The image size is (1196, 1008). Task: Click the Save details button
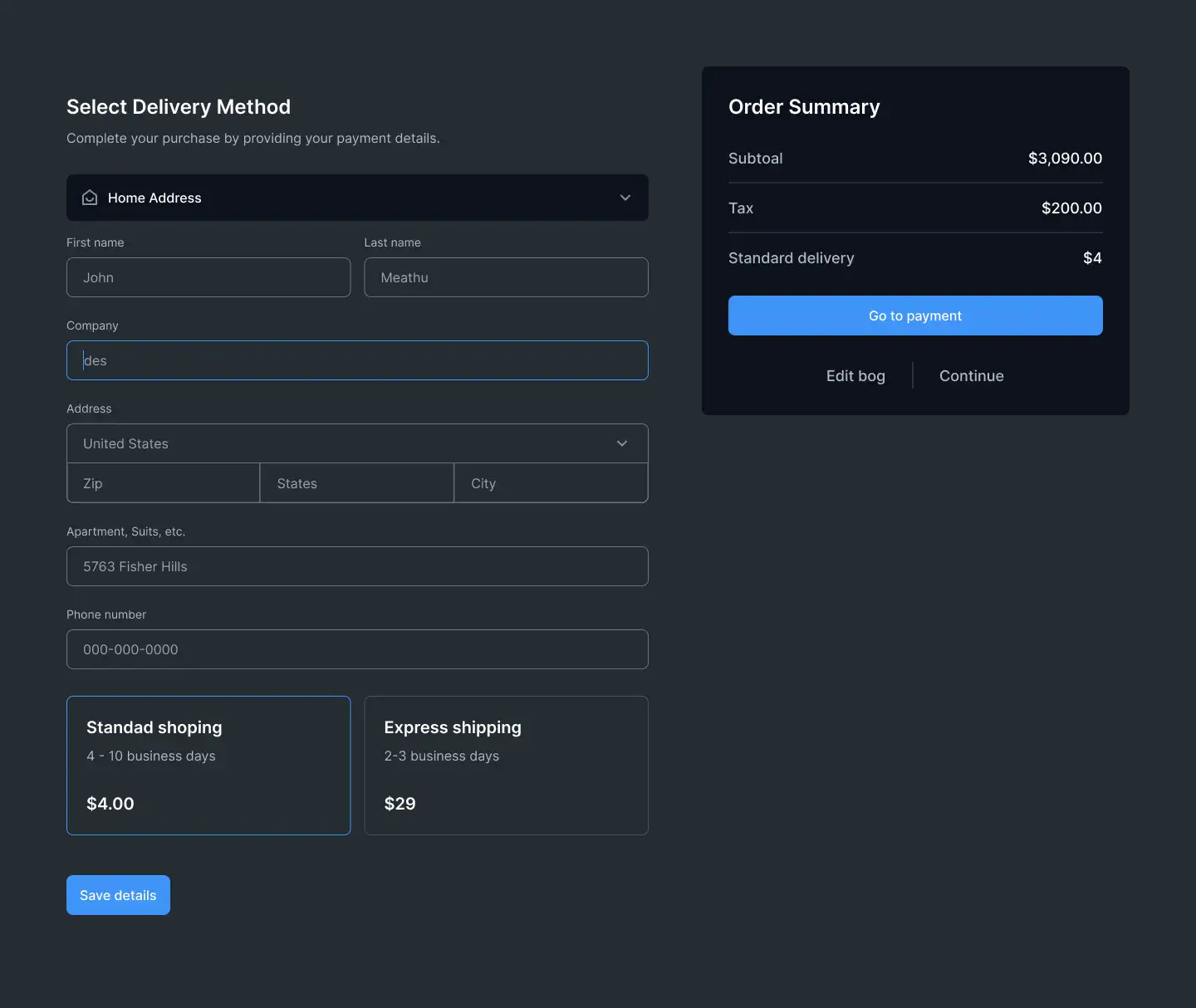tap(118, 895)
